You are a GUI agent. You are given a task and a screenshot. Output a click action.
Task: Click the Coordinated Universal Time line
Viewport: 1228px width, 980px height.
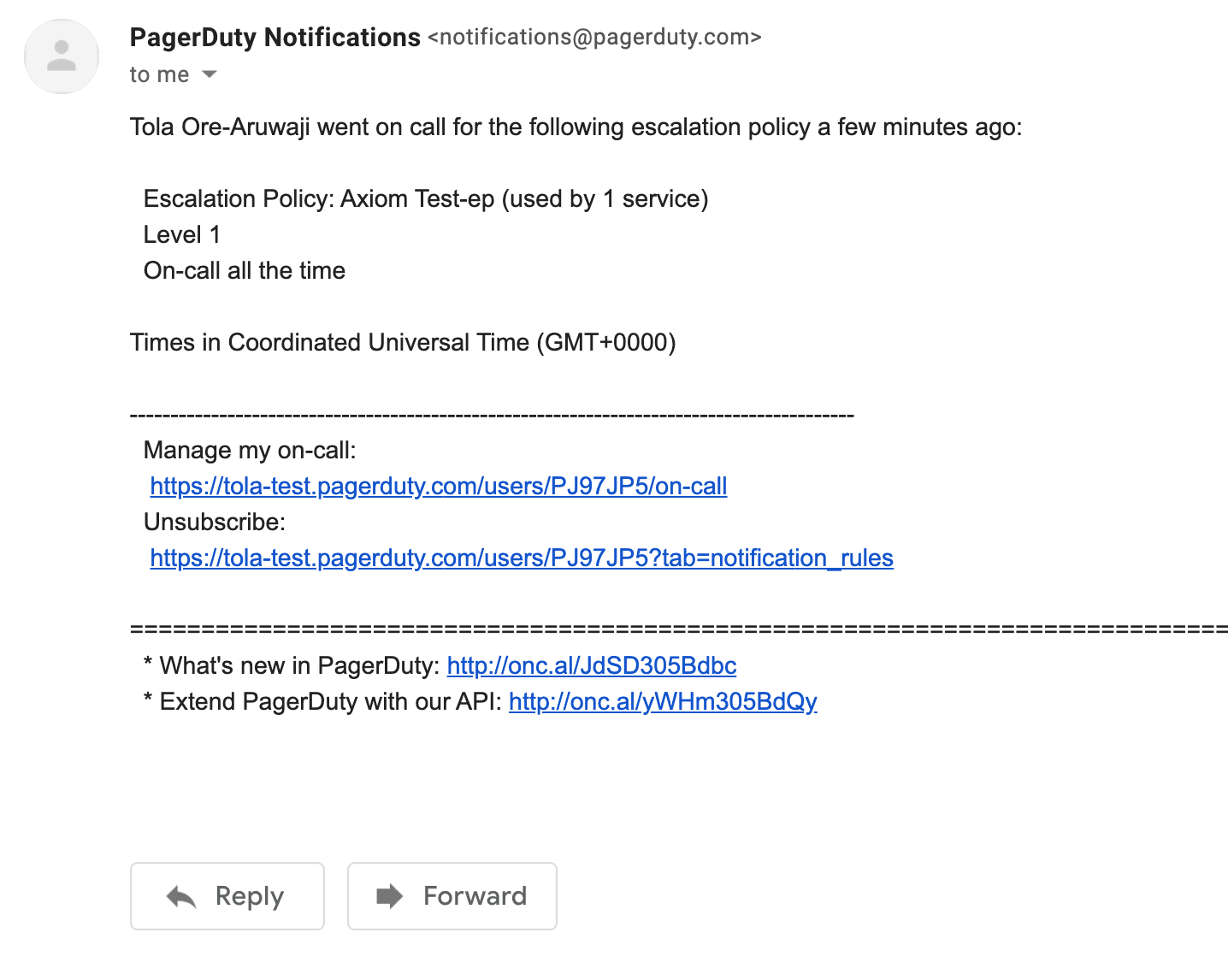click(403, 343)
